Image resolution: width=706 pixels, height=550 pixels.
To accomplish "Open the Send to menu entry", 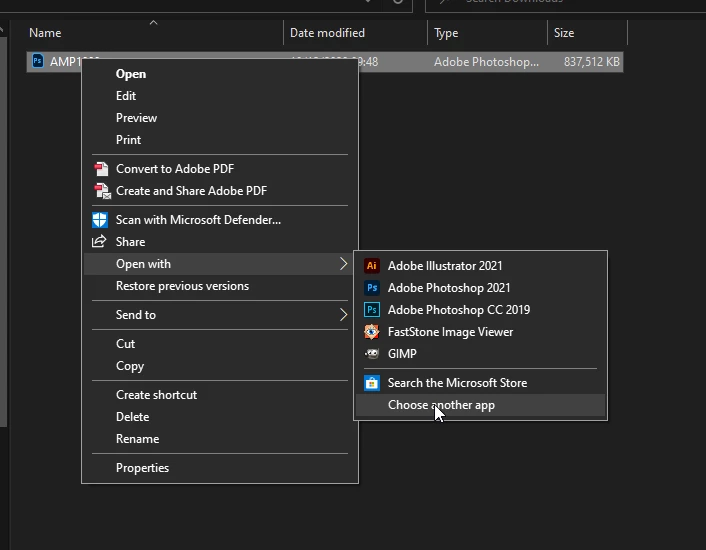I will pos(220,315).
